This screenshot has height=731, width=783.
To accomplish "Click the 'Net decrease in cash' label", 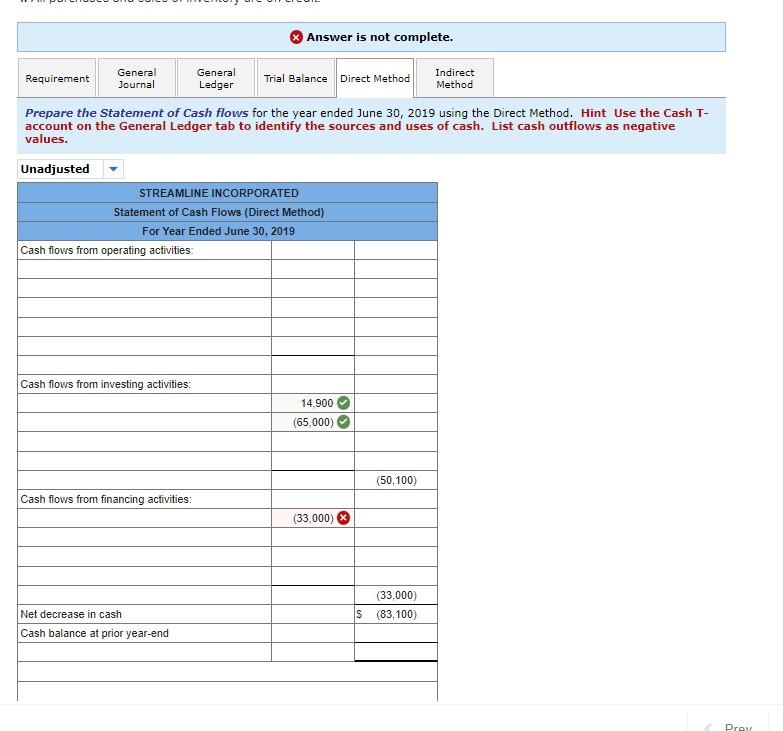I will [71, 614].
